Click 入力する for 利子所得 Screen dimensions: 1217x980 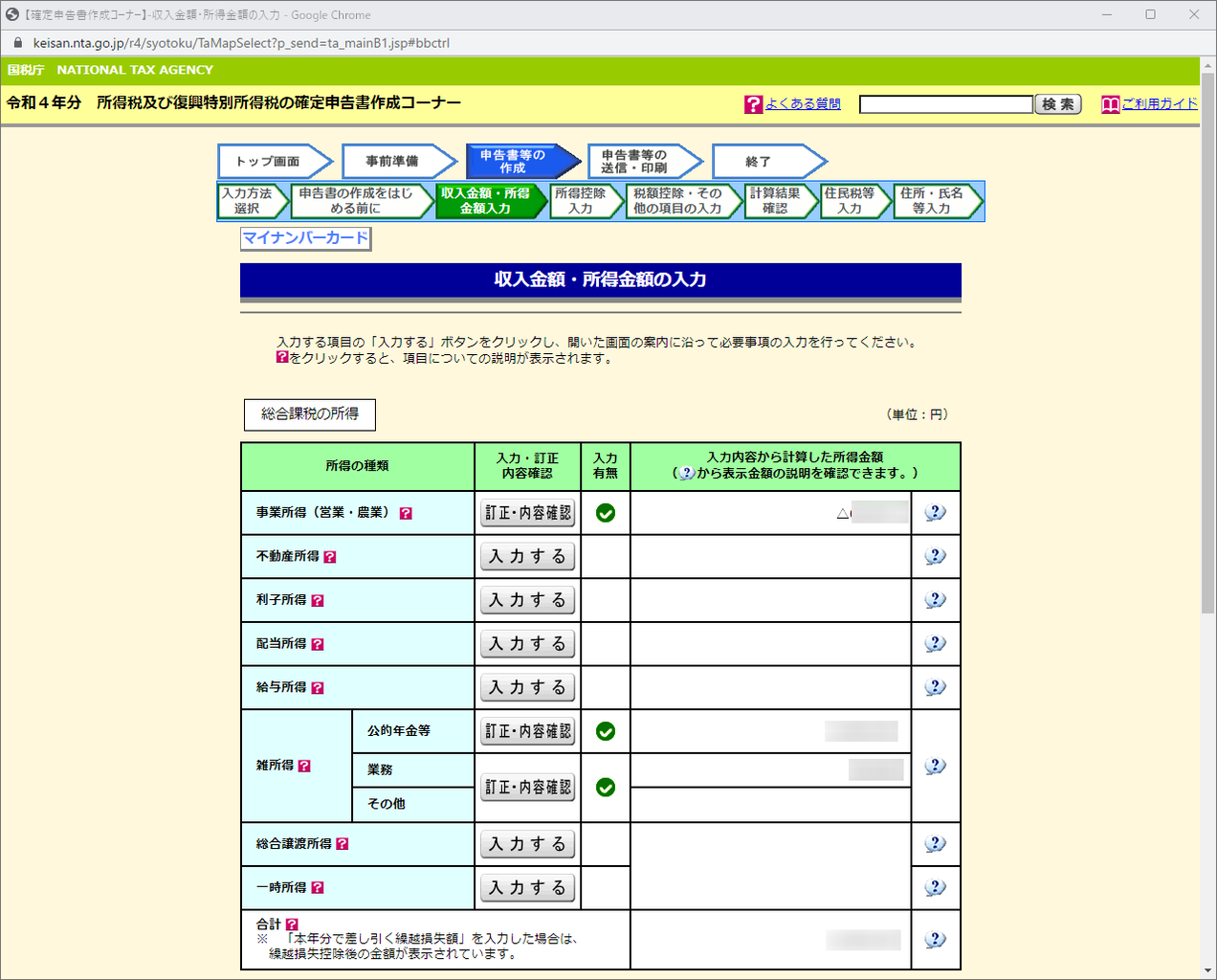point(528,600)
